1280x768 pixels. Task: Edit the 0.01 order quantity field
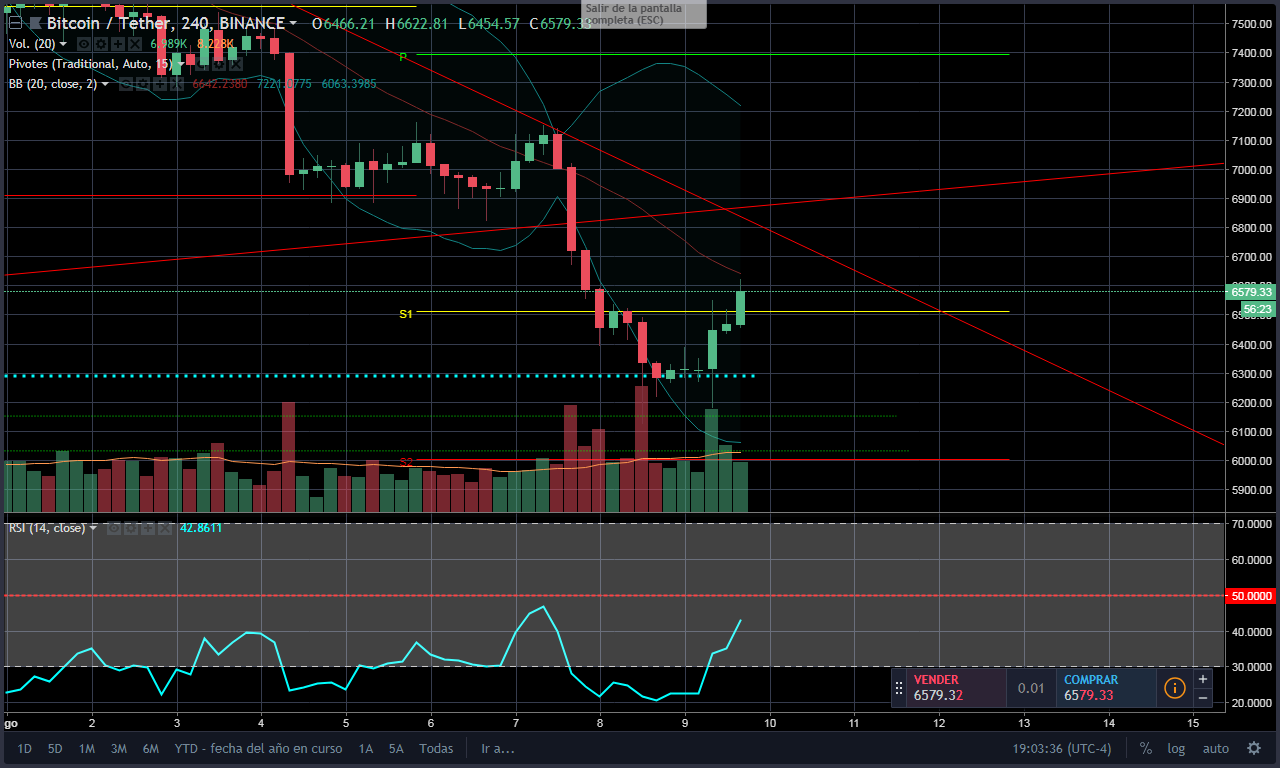coord(1031,688)
